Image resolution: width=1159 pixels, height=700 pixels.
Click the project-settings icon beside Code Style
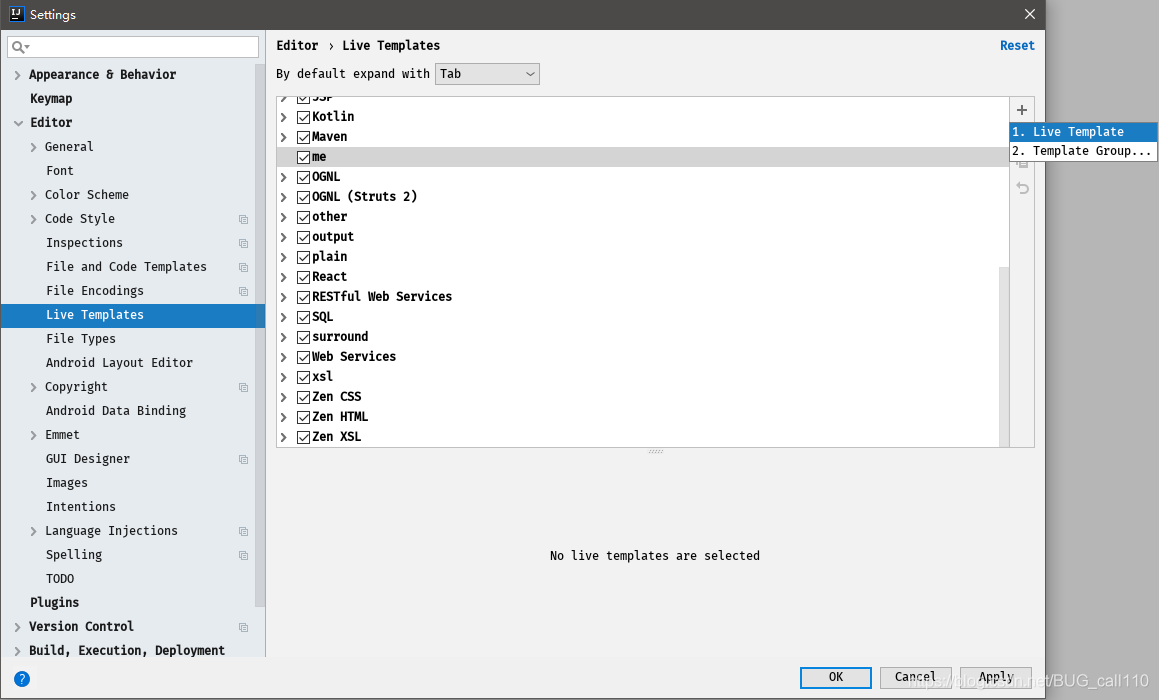243,218
